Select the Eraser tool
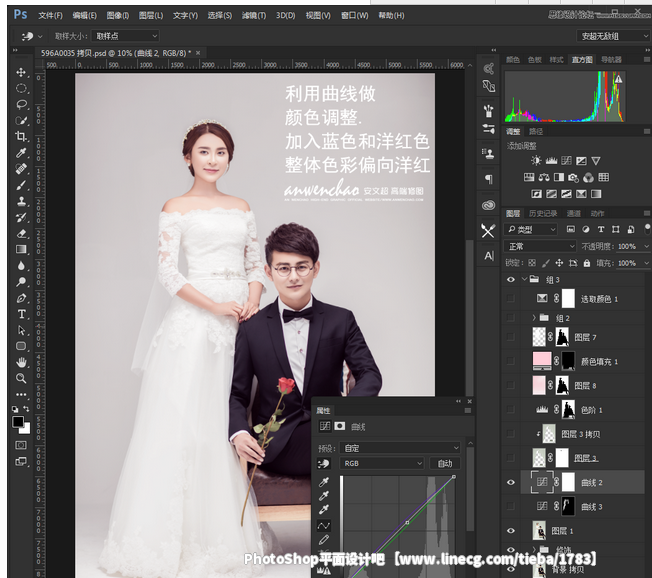This screenshot has width=652, height=578. 21,233
